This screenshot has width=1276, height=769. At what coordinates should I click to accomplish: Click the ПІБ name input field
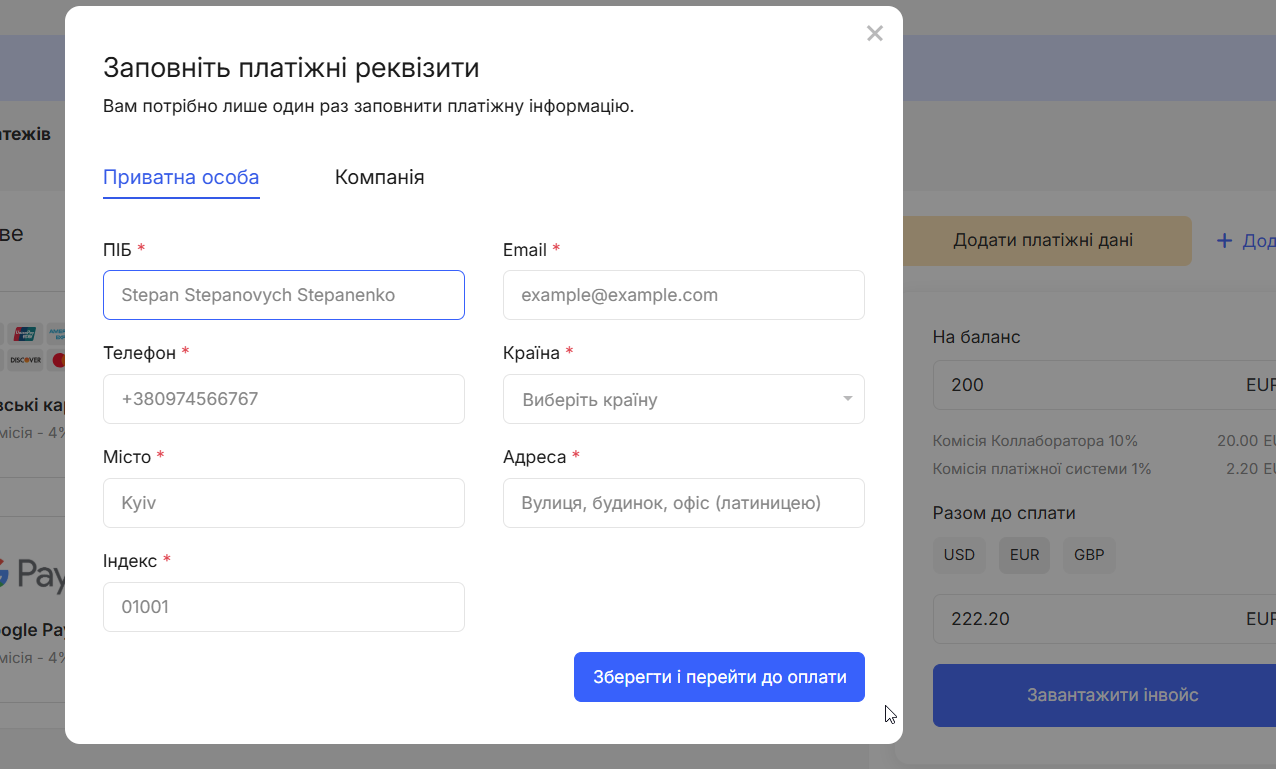click(x=284, y=295)
